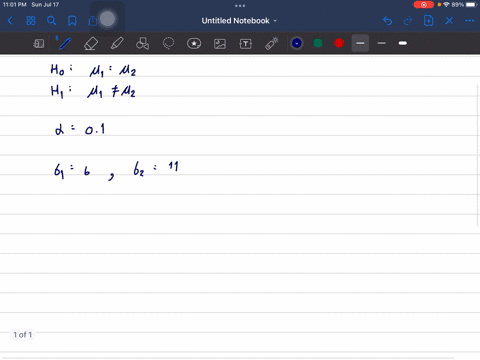Open the more options ellipsis menu
This screenshot has width=480, height=360.
pos(470,21)
